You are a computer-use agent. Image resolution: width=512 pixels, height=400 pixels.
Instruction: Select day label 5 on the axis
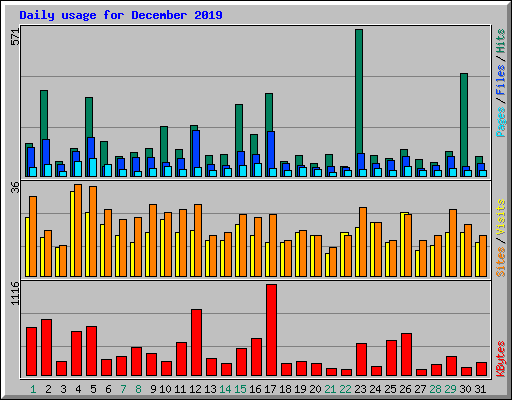pos(93,389)
